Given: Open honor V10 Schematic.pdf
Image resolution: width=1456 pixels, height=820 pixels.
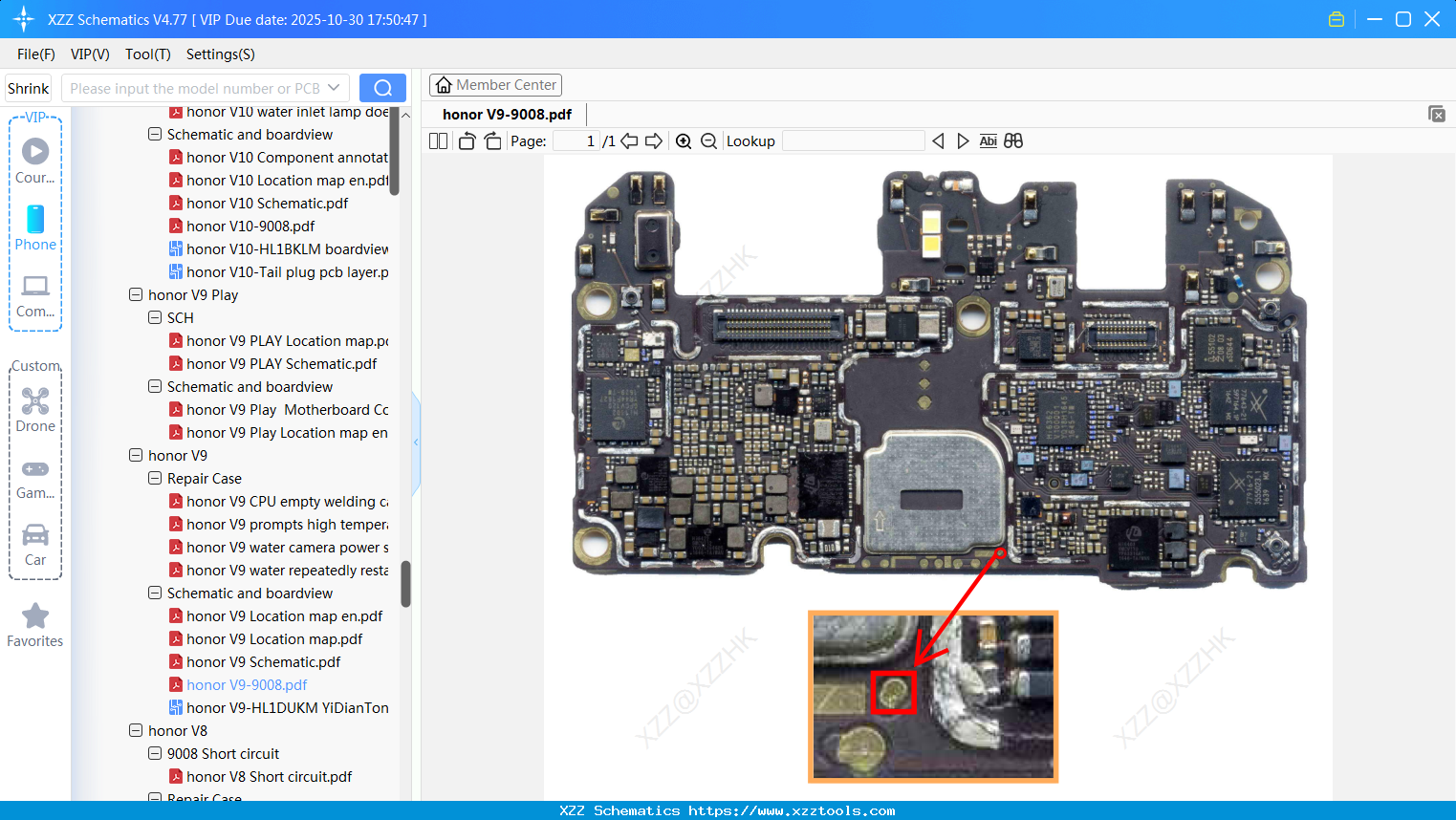Looking at the screenshot, I should pyautogui.click(x=259, y=204).
